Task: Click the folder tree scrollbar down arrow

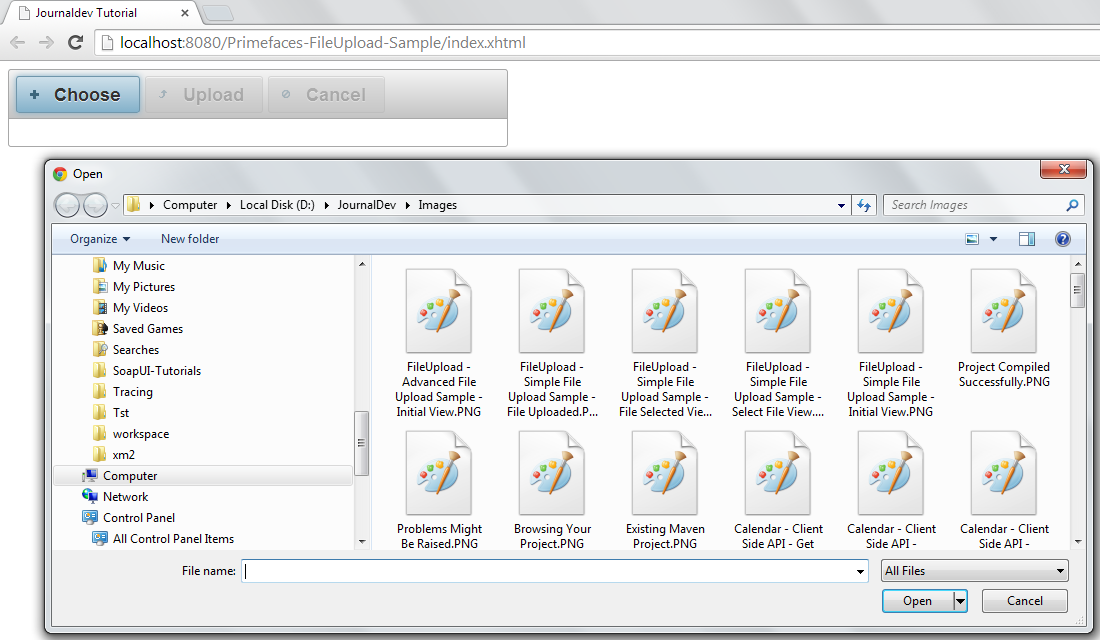Action: click(362, 542)
